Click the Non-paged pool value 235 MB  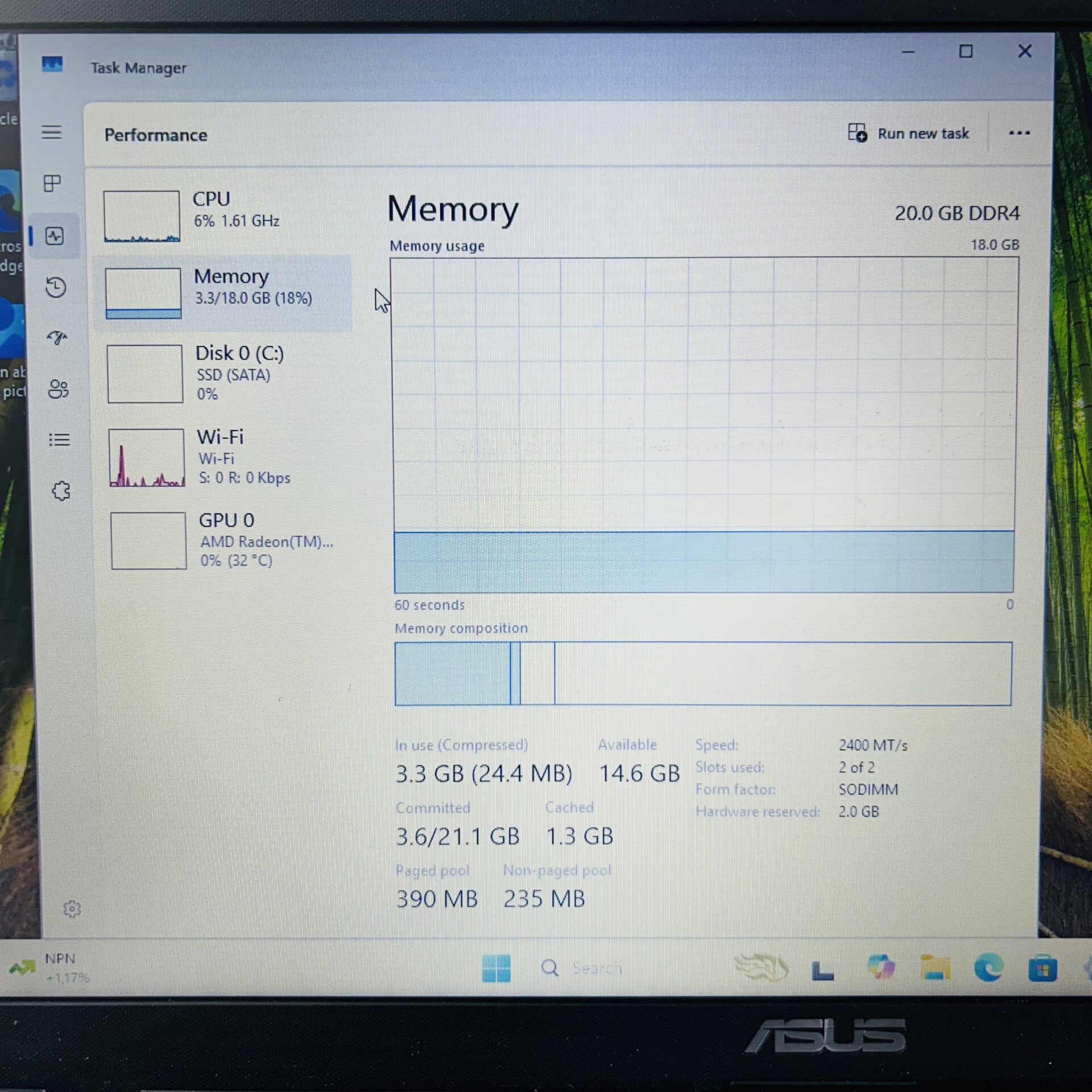pos(544,899)
